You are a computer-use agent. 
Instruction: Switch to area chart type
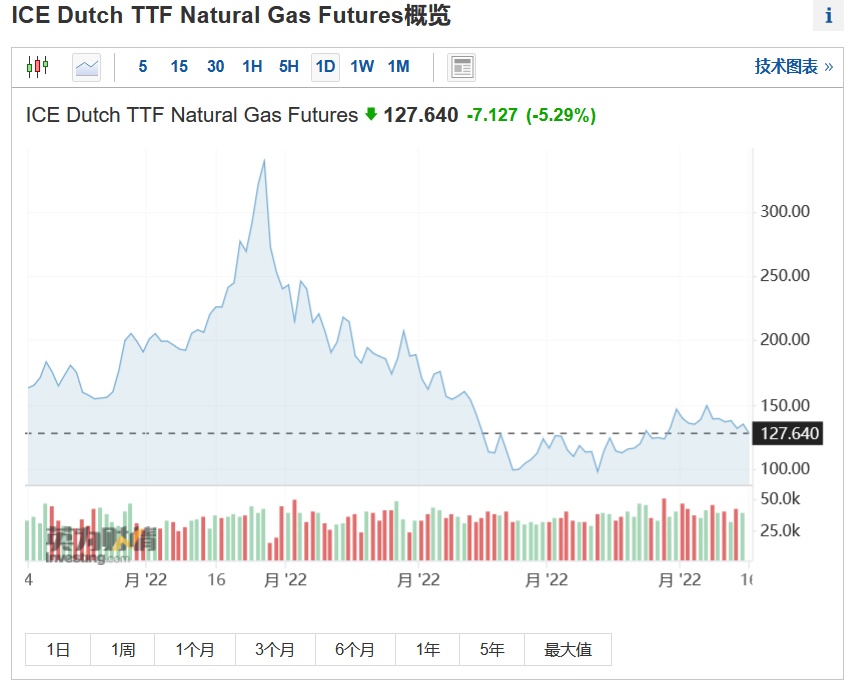87,67
